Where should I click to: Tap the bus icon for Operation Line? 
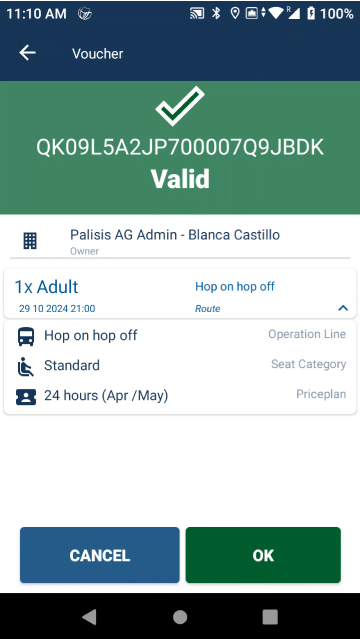(x=26, y=337)
